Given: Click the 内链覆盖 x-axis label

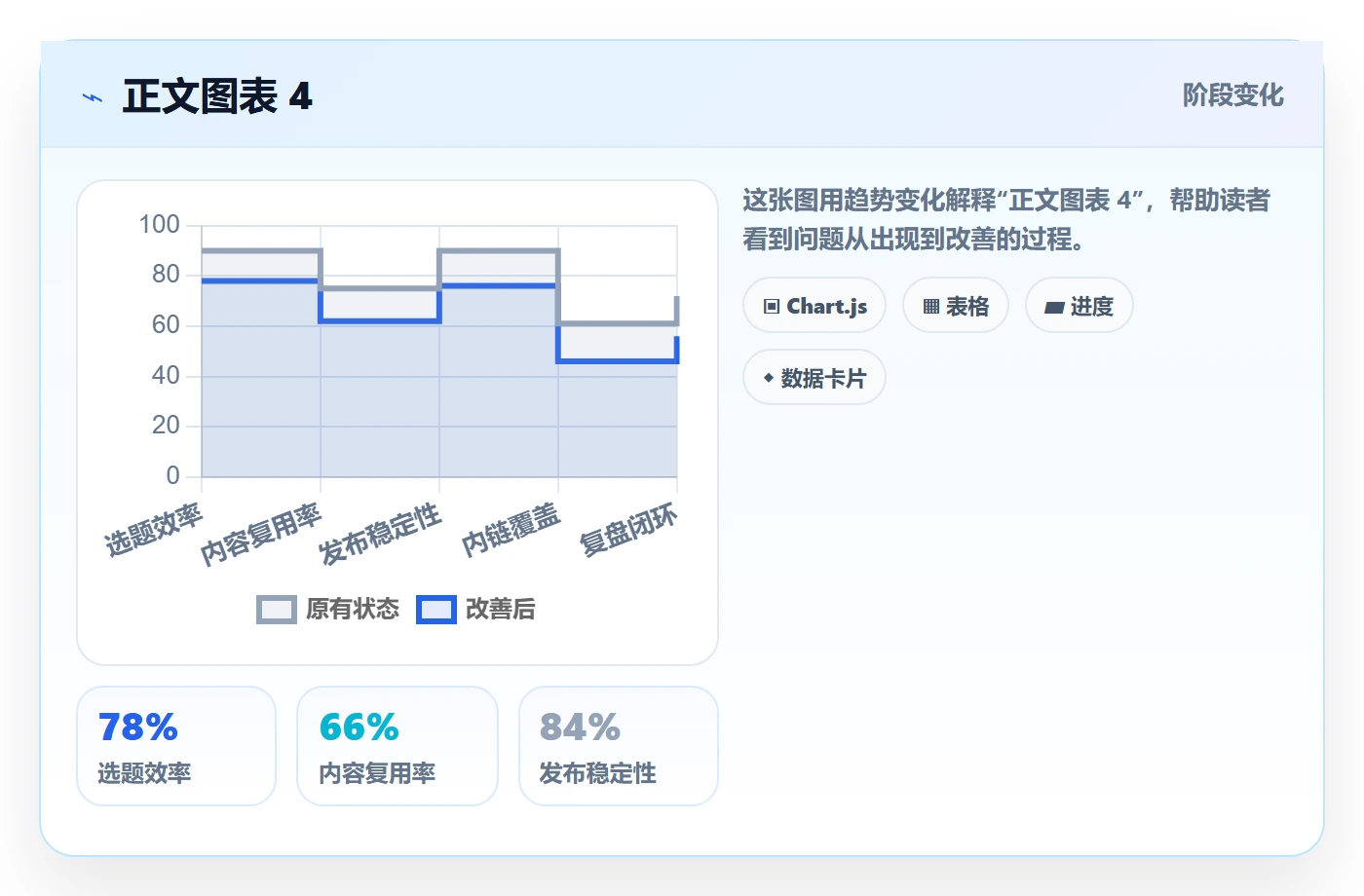Looking at the screenshot, I should [511, 530].
